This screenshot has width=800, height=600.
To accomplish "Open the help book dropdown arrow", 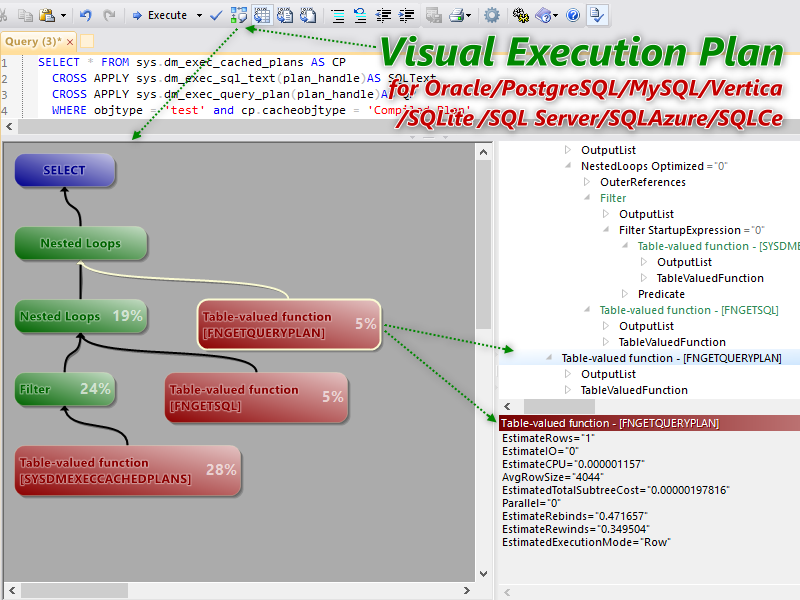I will [x=556, y=15].
